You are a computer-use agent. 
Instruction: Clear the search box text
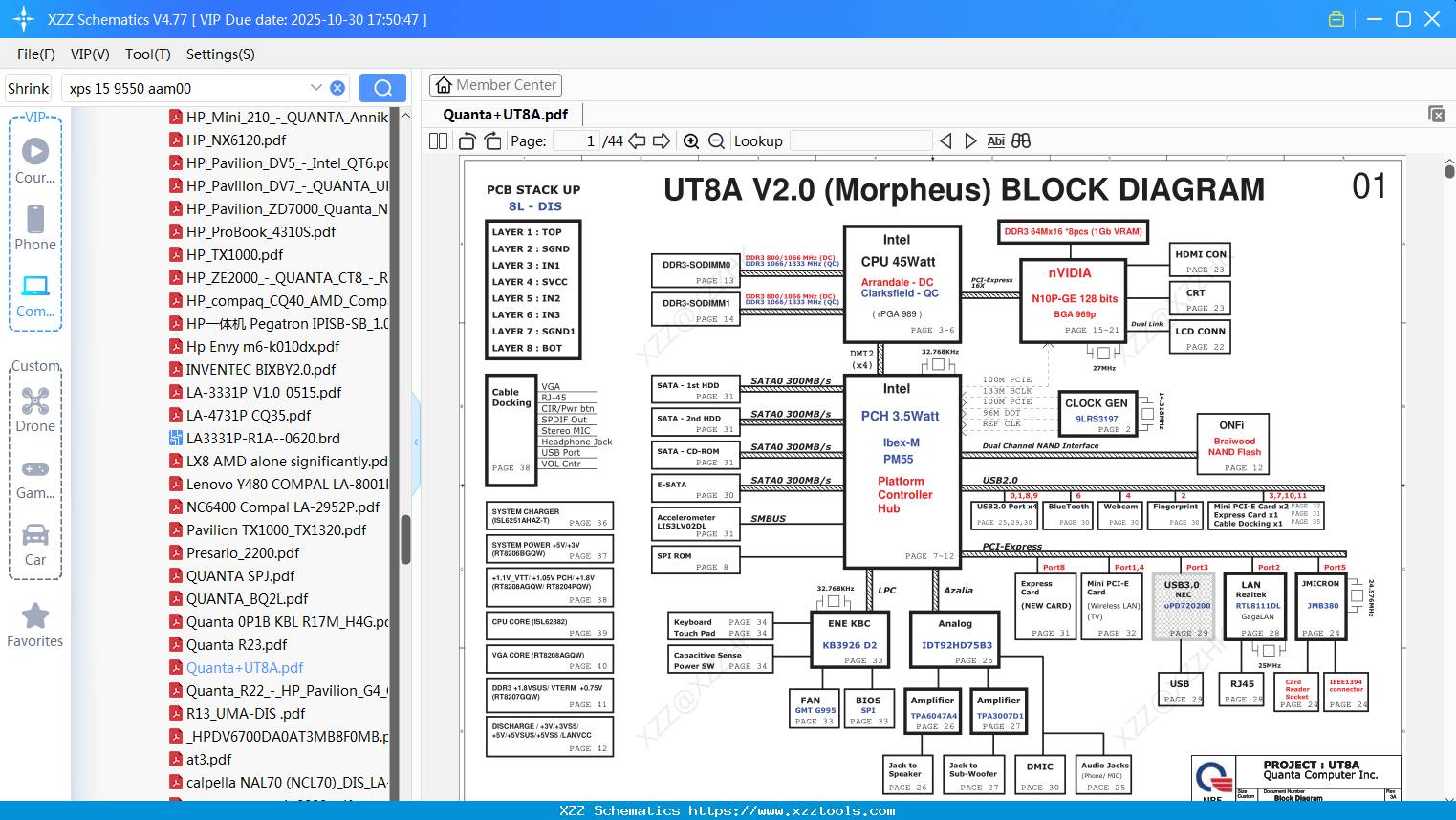[337, 88]
